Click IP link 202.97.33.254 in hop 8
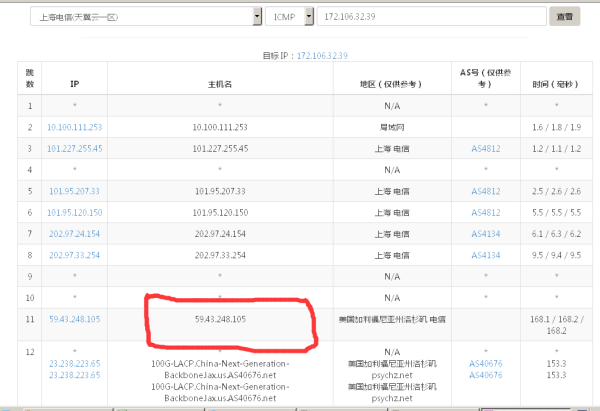The width and height of the screenshot is (600, 411). pyautogui.click(x=75, y=254)
